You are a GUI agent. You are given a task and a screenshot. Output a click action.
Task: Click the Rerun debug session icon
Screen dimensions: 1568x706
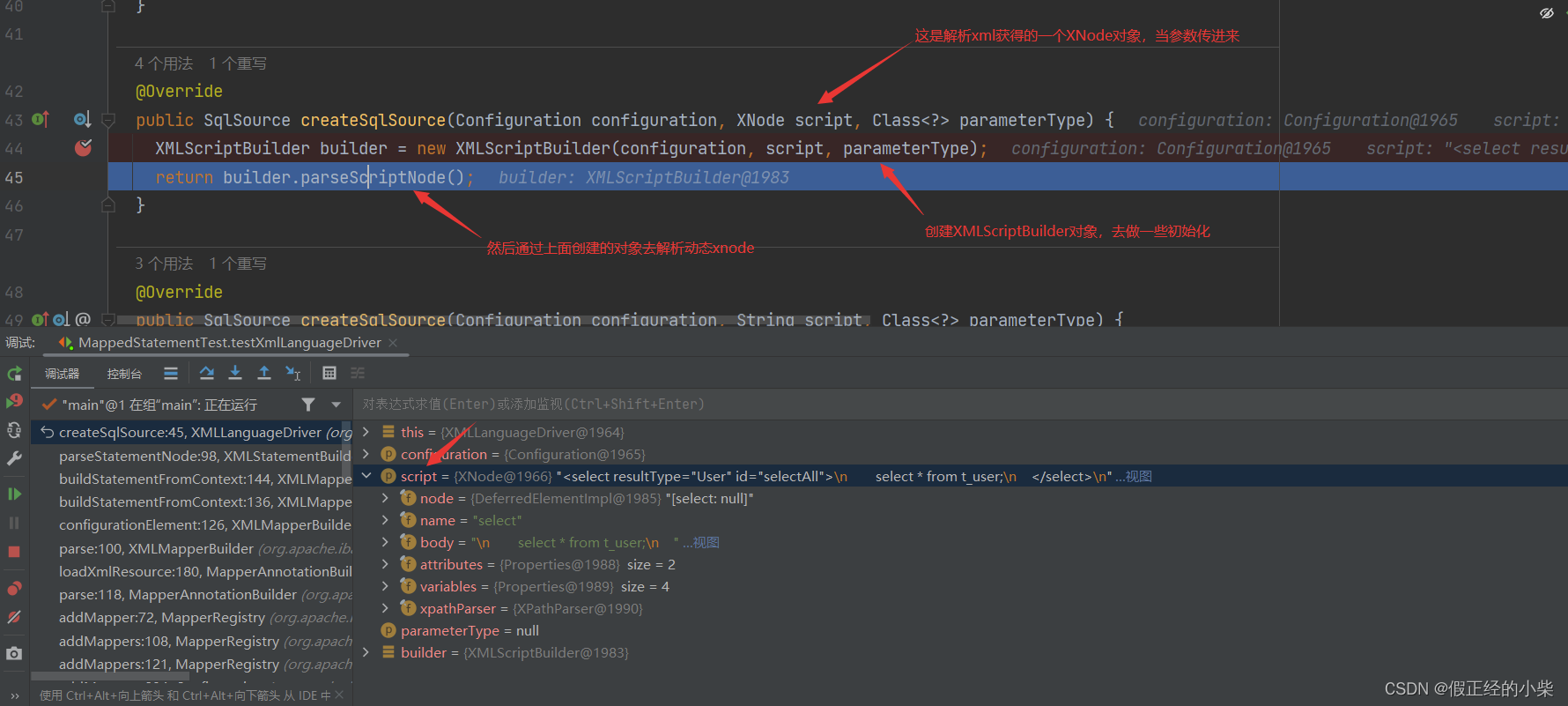(14, 374)
